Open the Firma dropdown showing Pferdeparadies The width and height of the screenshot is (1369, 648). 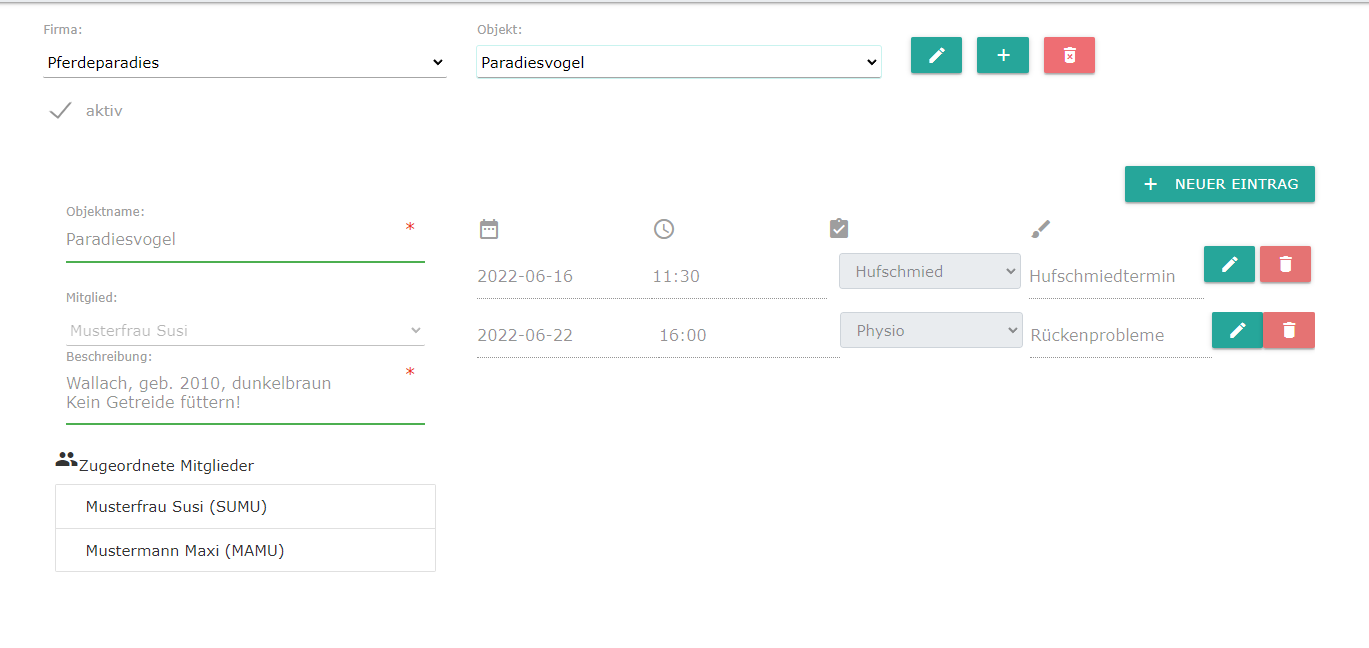point(245,62)
